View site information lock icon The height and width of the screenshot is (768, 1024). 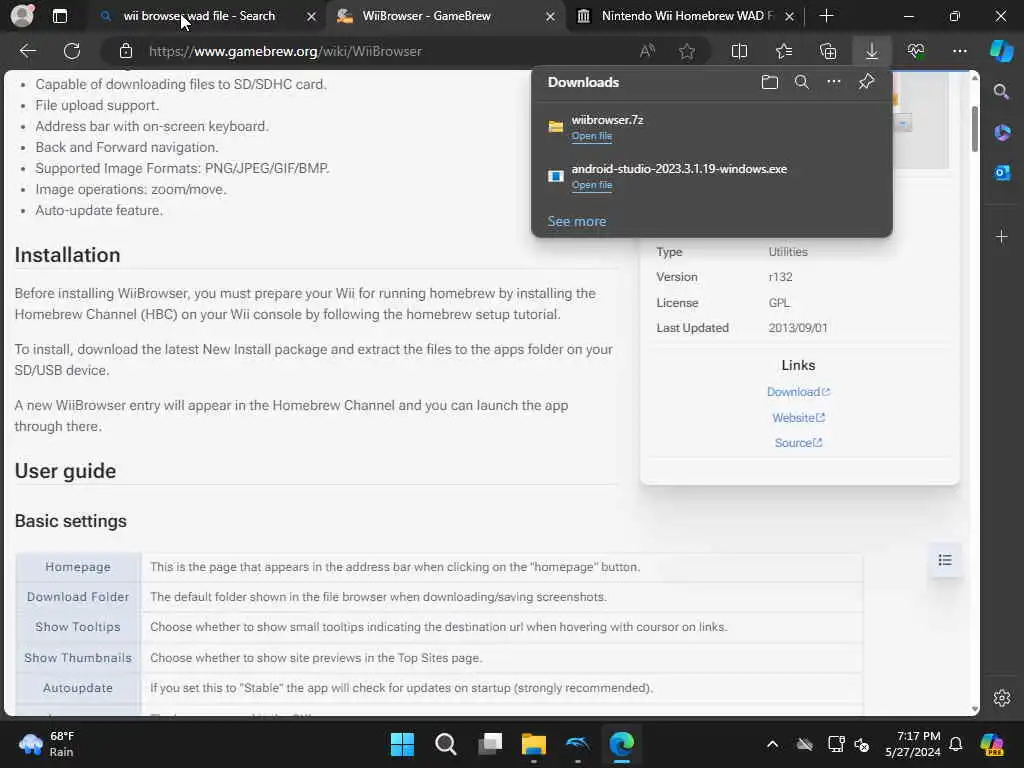coord(126,51)
